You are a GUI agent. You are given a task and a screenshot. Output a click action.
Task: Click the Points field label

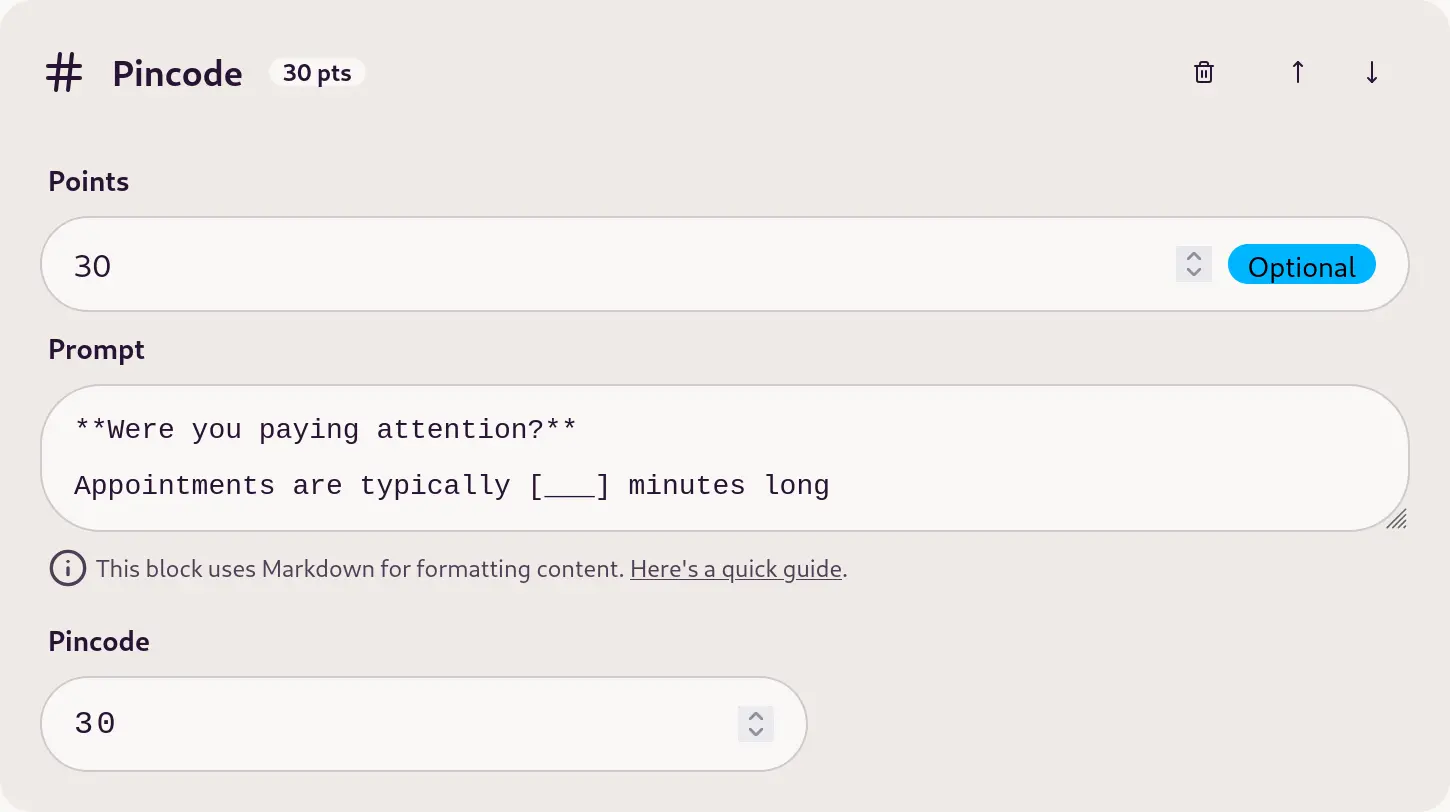[89, 181]
